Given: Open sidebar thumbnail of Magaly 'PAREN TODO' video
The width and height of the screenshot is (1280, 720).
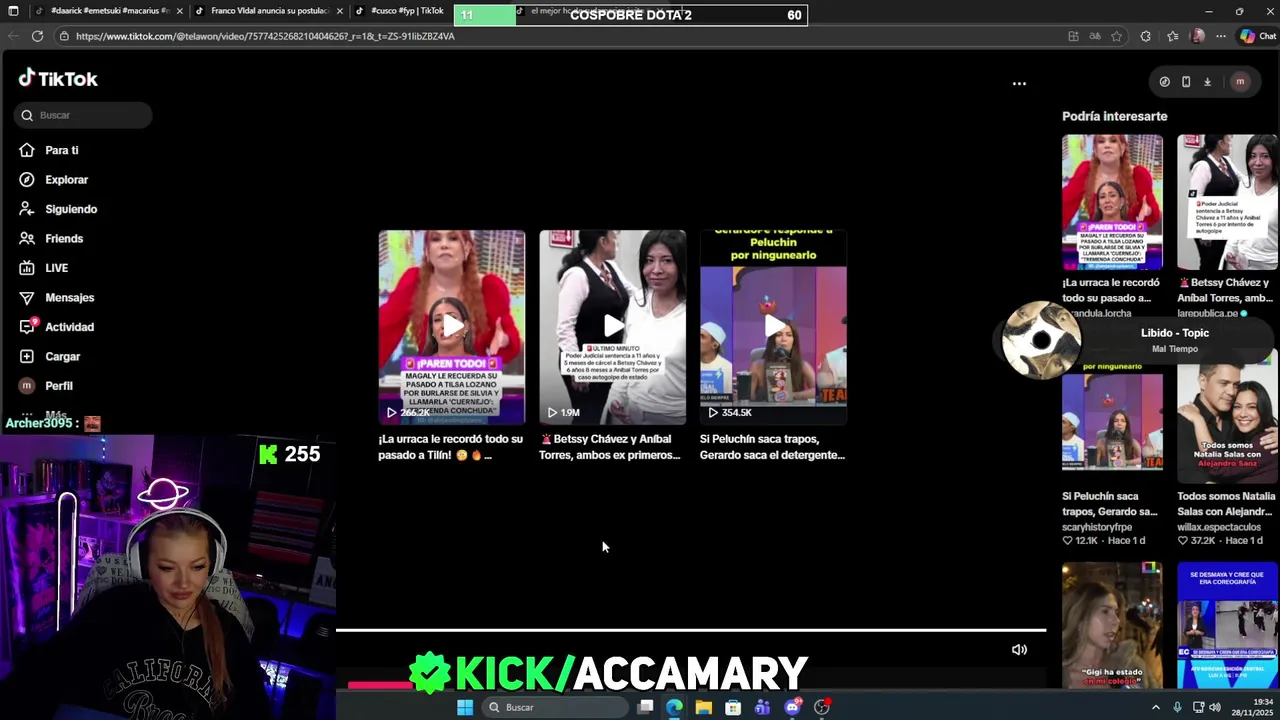Looking at the screenshot, I should (x=1112, y=202).
